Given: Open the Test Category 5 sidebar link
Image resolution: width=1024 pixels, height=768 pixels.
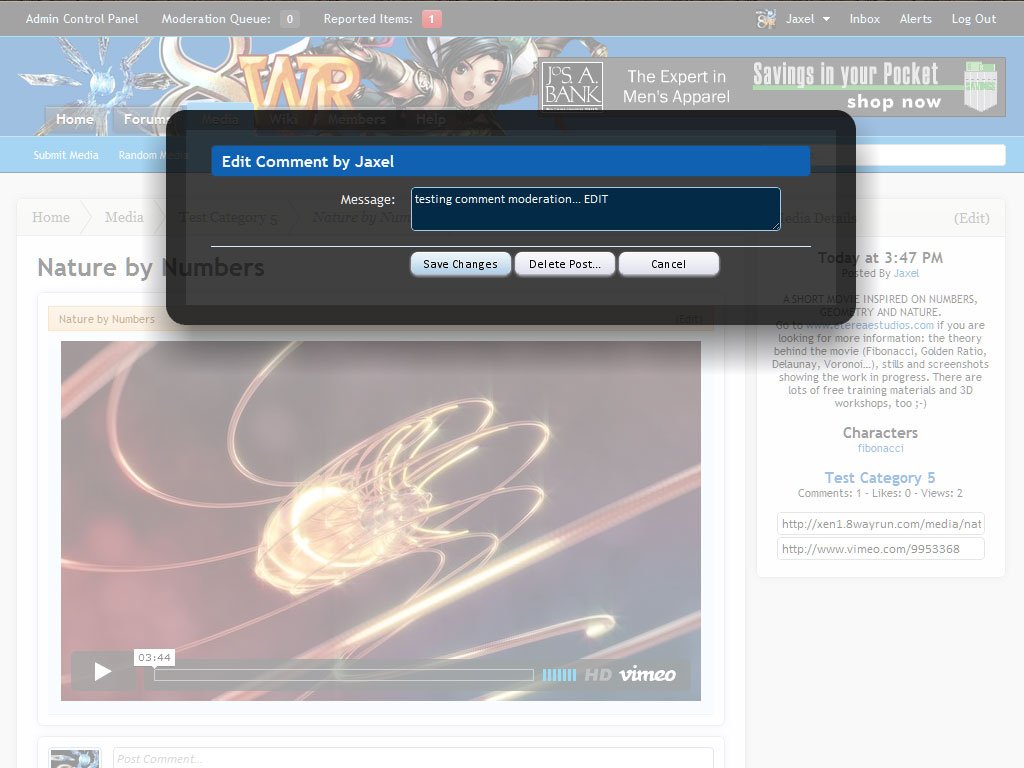Looking at the screenshot, I should tap(880, 478).
